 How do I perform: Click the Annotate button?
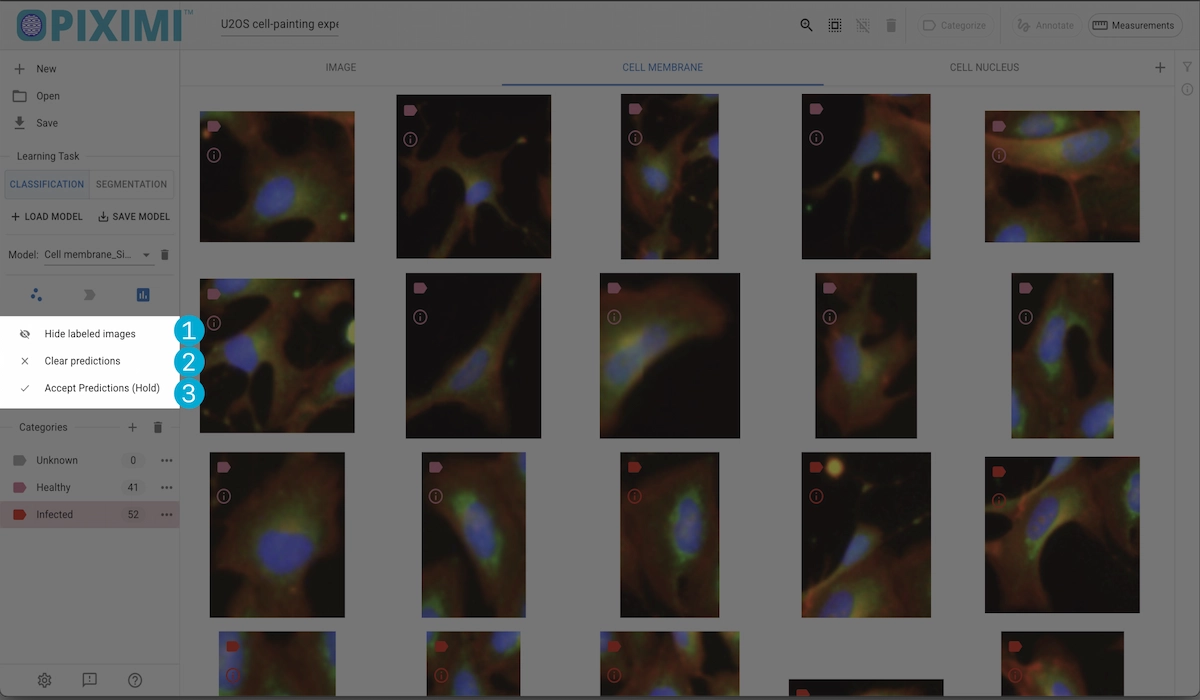[1045, 25]
